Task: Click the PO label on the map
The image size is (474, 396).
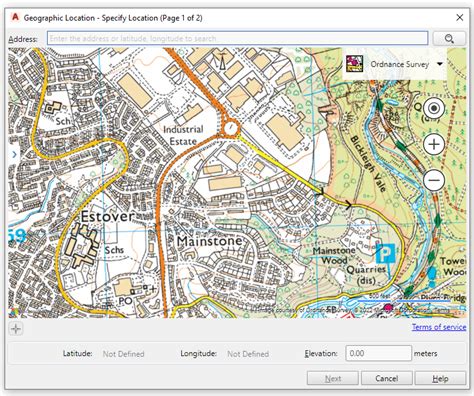Action: (126, 301)
